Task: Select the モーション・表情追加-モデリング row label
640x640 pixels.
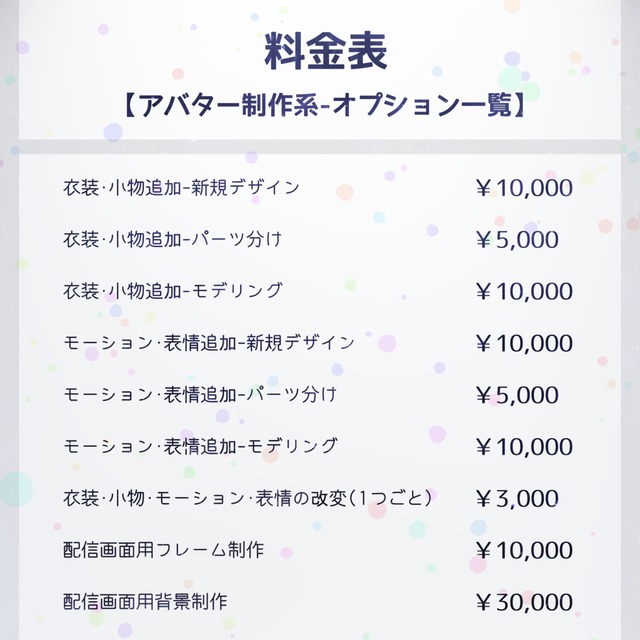Action: click(200, 446)
